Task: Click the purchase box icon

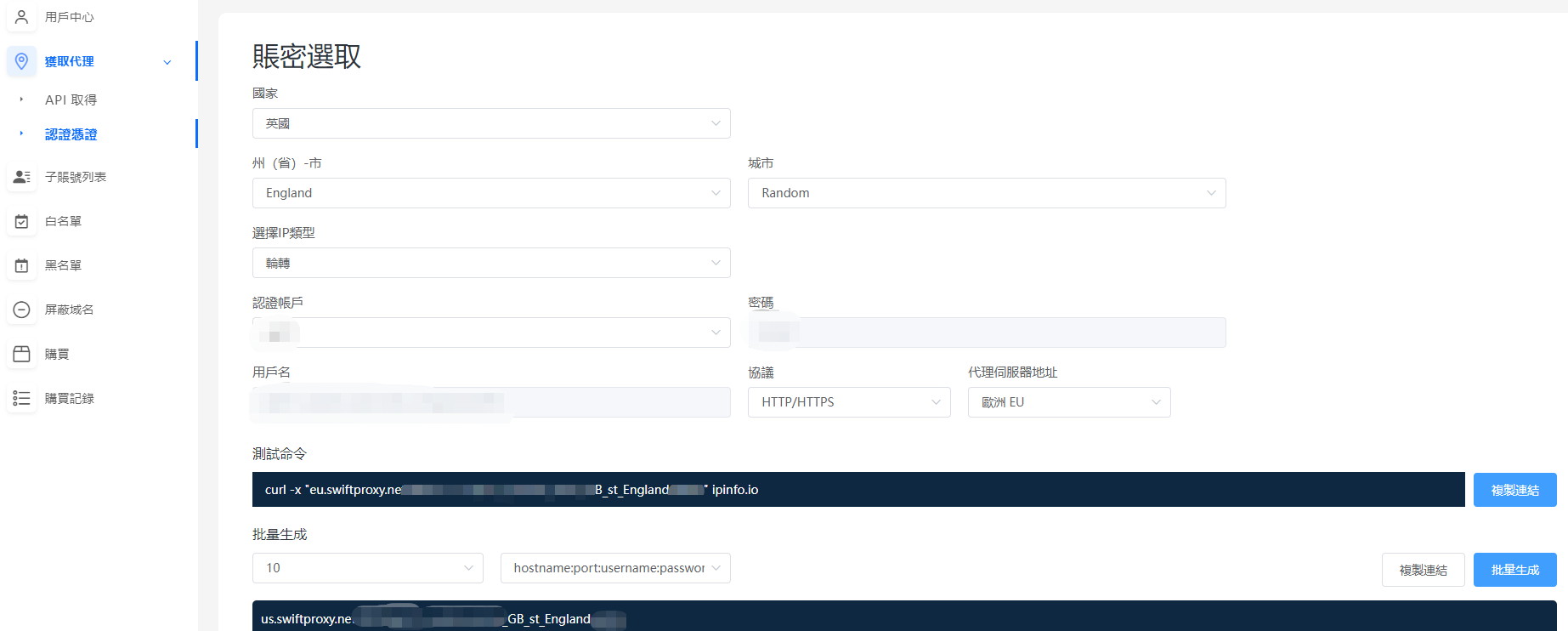Action: point(22,354)
